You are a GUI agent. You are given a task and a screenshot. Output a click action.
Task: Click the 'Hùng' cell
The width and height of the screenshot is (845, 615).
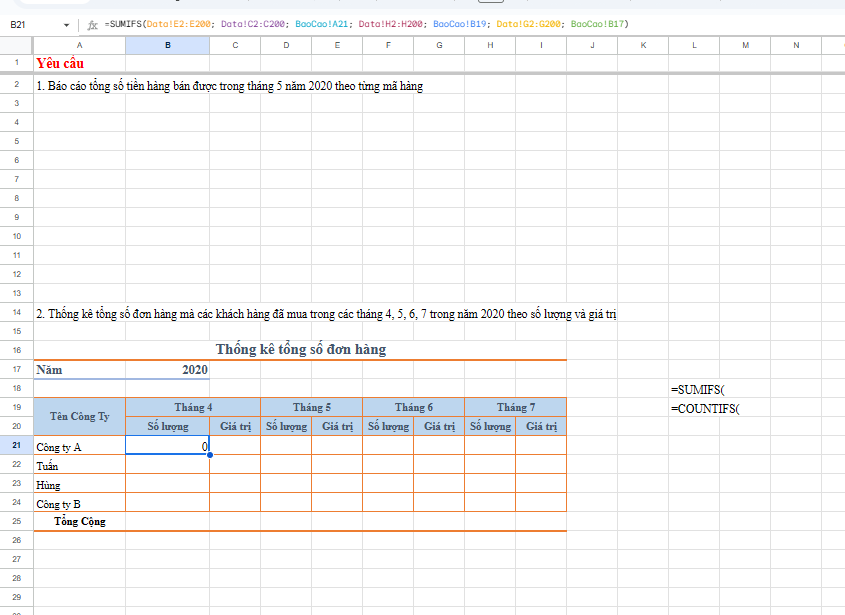(80, 483)
